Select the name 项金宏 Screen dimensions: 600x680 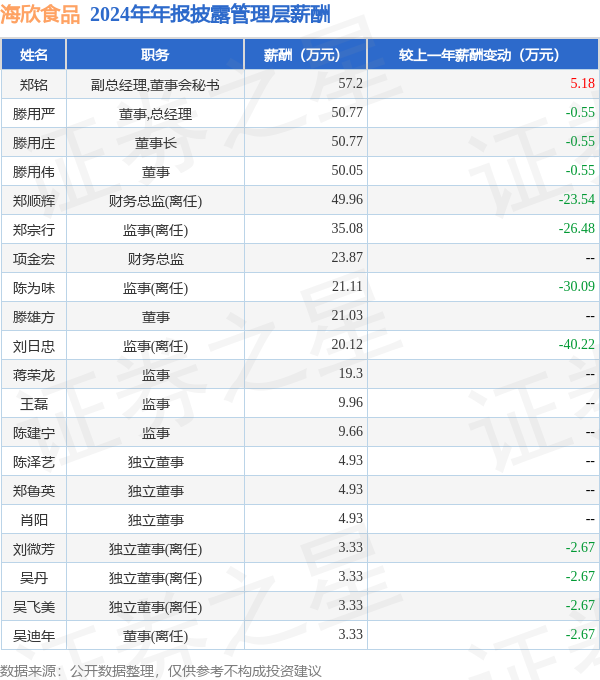[34, 259]
